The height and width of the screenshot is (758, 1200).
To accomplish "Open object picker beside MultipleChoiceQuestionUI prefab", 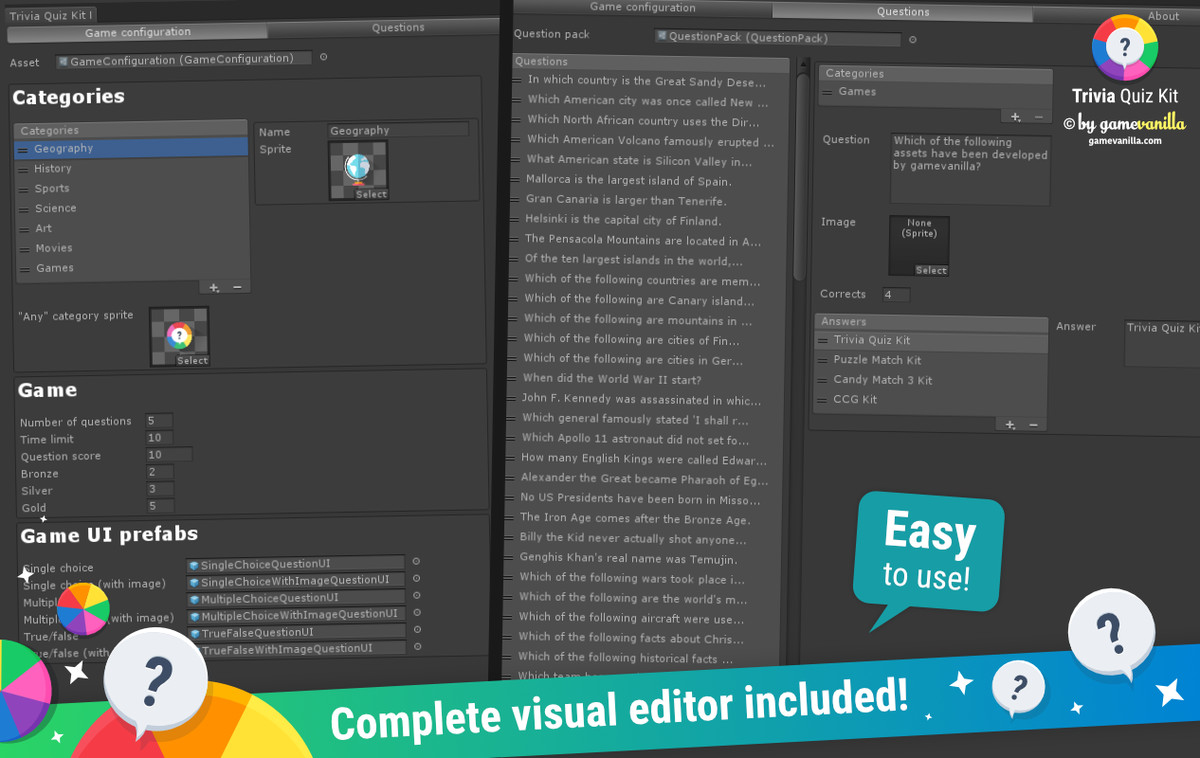I will tap(416, 597).
